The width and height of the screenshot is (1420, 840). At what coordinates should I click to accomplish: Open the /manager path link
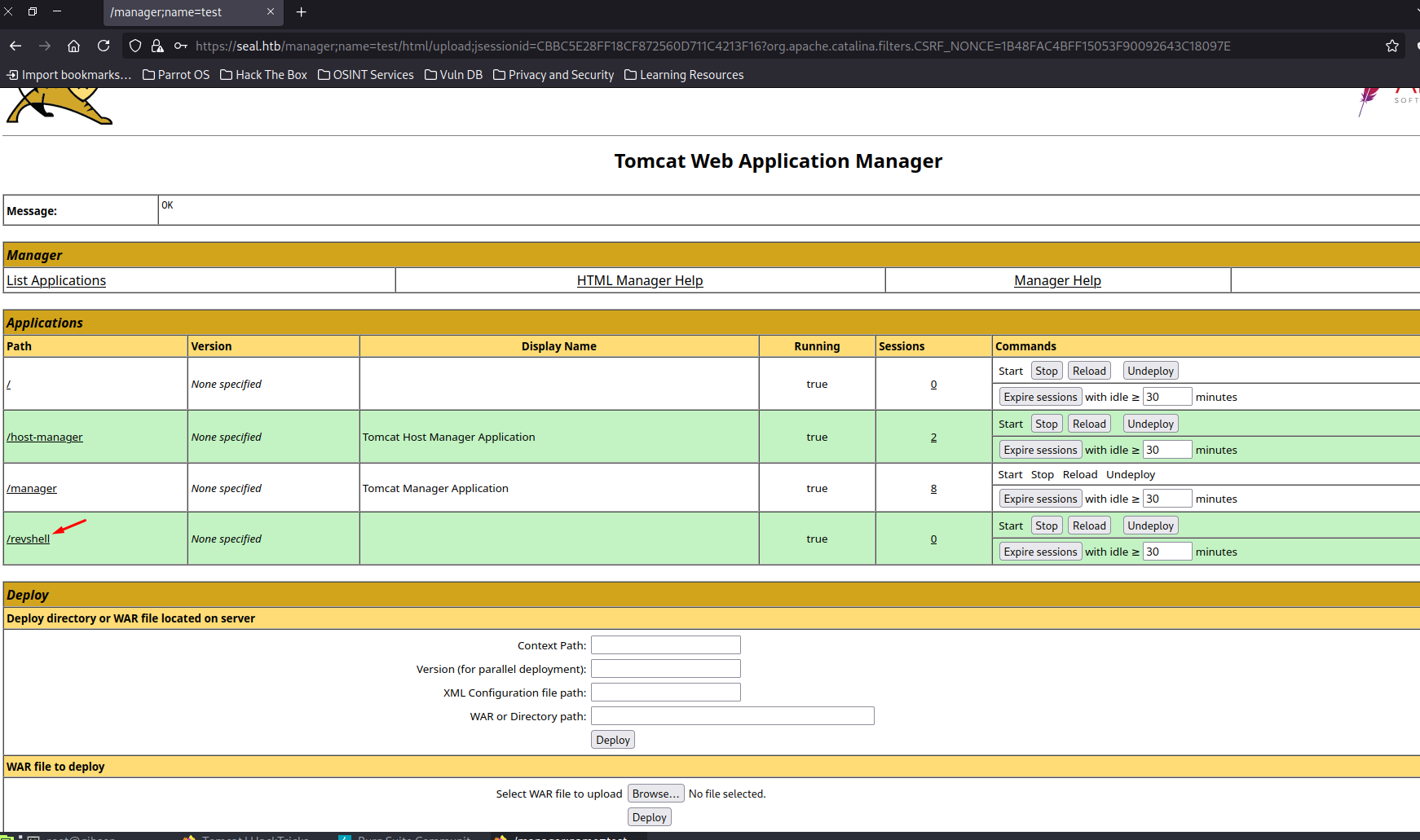(32, 489)
